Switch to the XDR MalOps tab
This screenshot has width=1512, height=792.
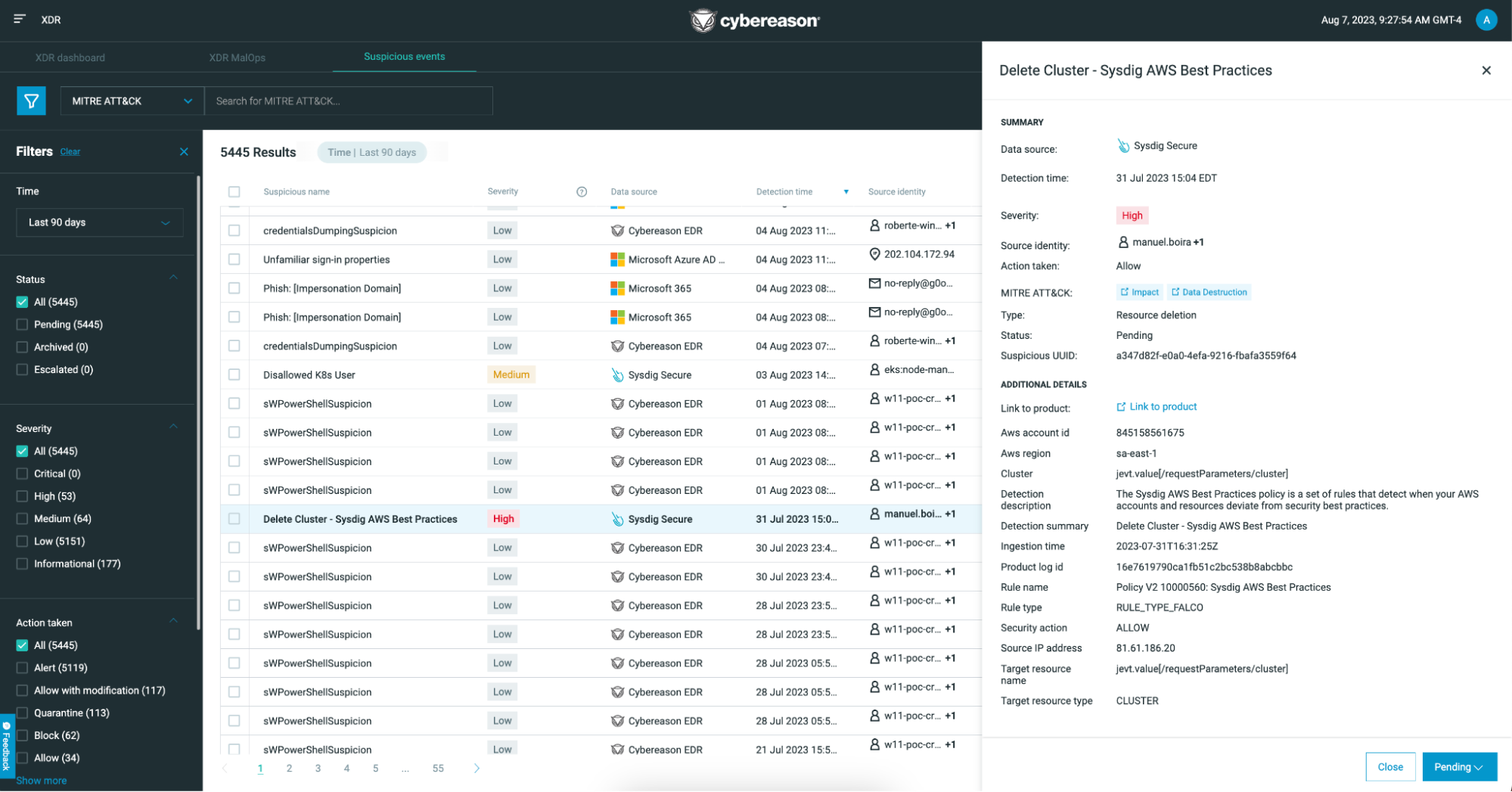[x=235, y=57]
